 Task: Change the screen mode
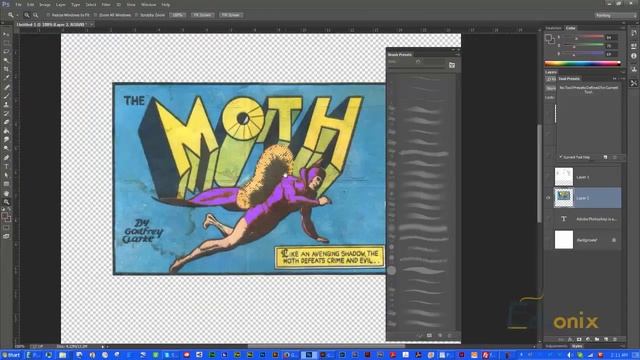(x=6, y=236)
